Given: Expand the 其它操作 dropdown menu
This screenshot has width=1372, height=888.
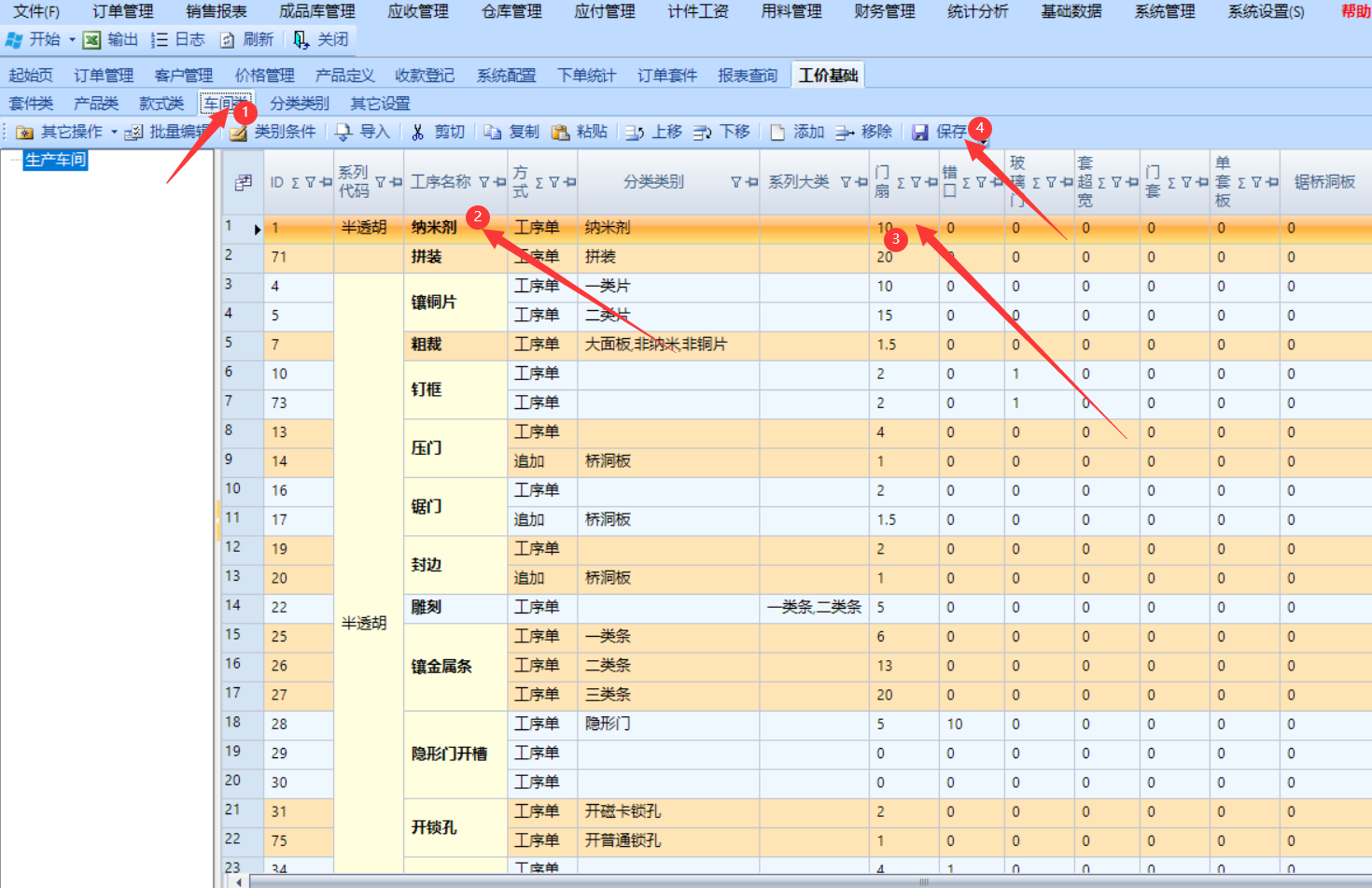Looking at the screenshot, I should coord(114,133).
